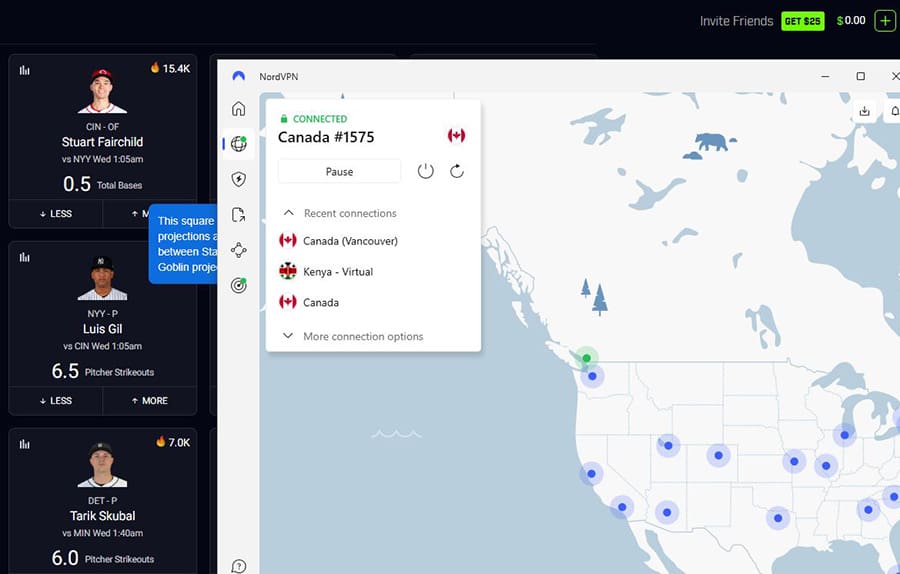Connect to Kenya - Virtual recent connection
900x574 pixels.
coord(326,272)
